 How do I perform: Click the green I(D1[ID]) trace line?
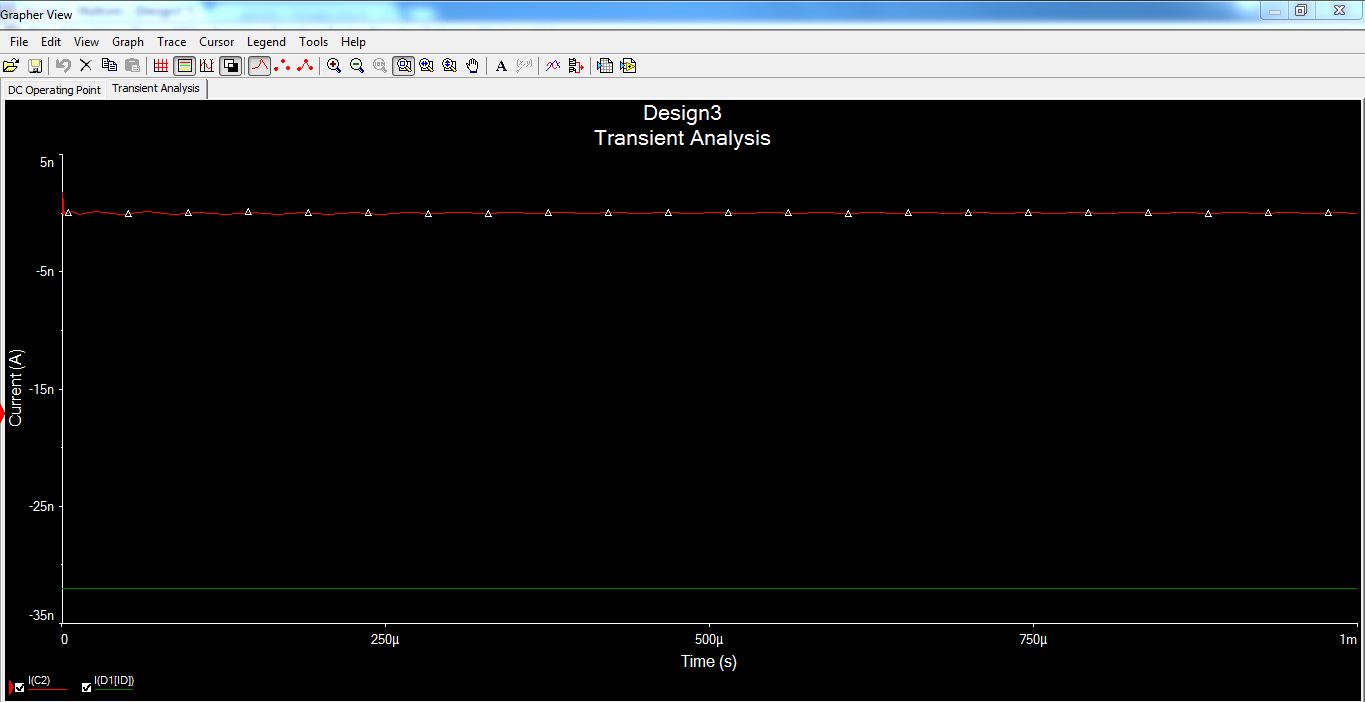pos(709,589)
